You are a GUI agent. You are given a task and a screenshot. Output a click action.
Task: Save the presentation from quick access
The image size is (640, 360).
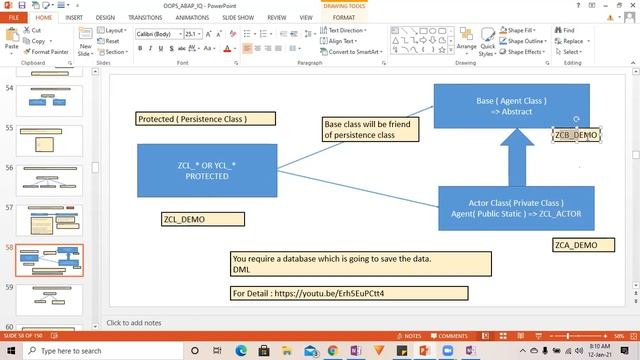(x=22, y=6)
